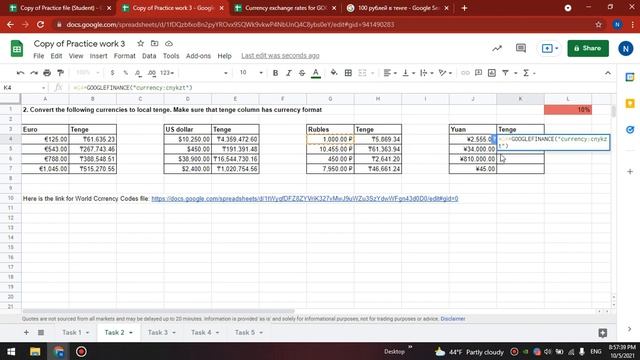Screen dimensions: 640x360
Task: Open Google Keep side panel
Action: 630,104
